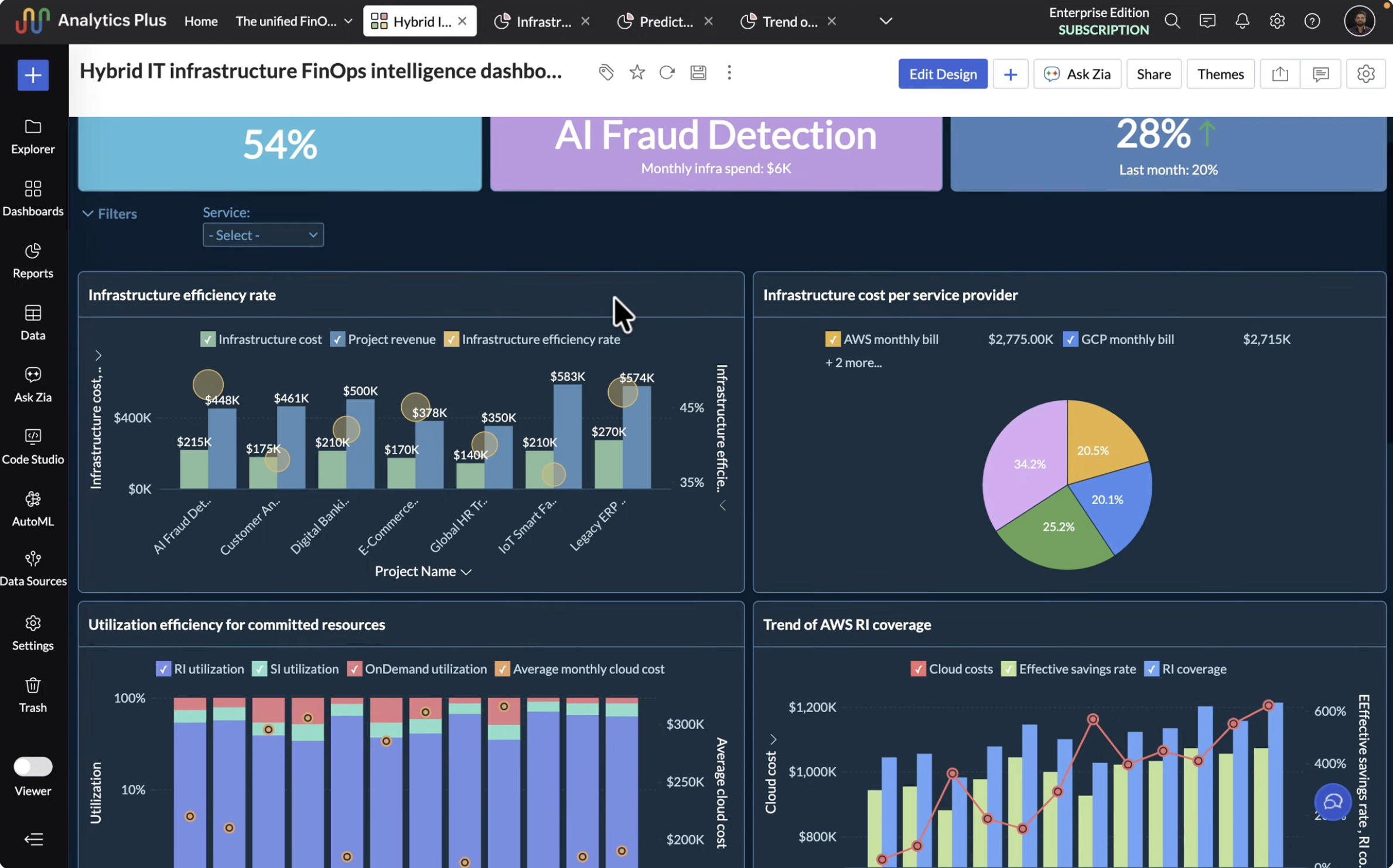Collapse the Filters section chevron

88,214
